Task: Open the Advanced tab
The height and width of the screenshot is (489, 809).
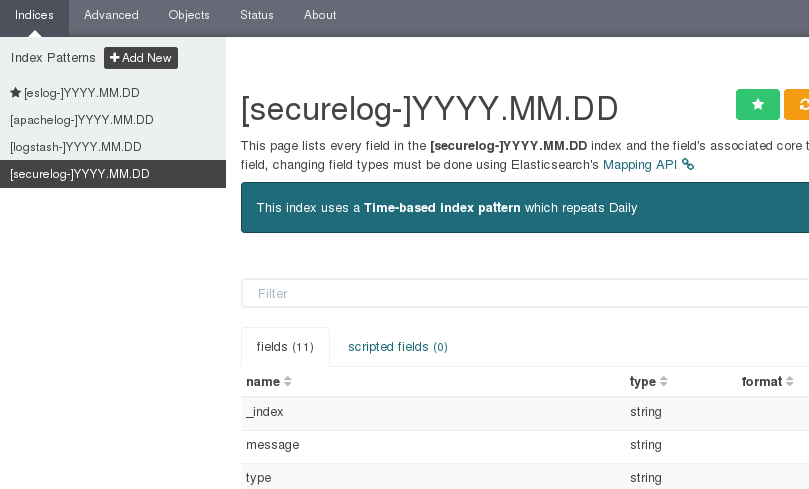Action: coord(111,15)
